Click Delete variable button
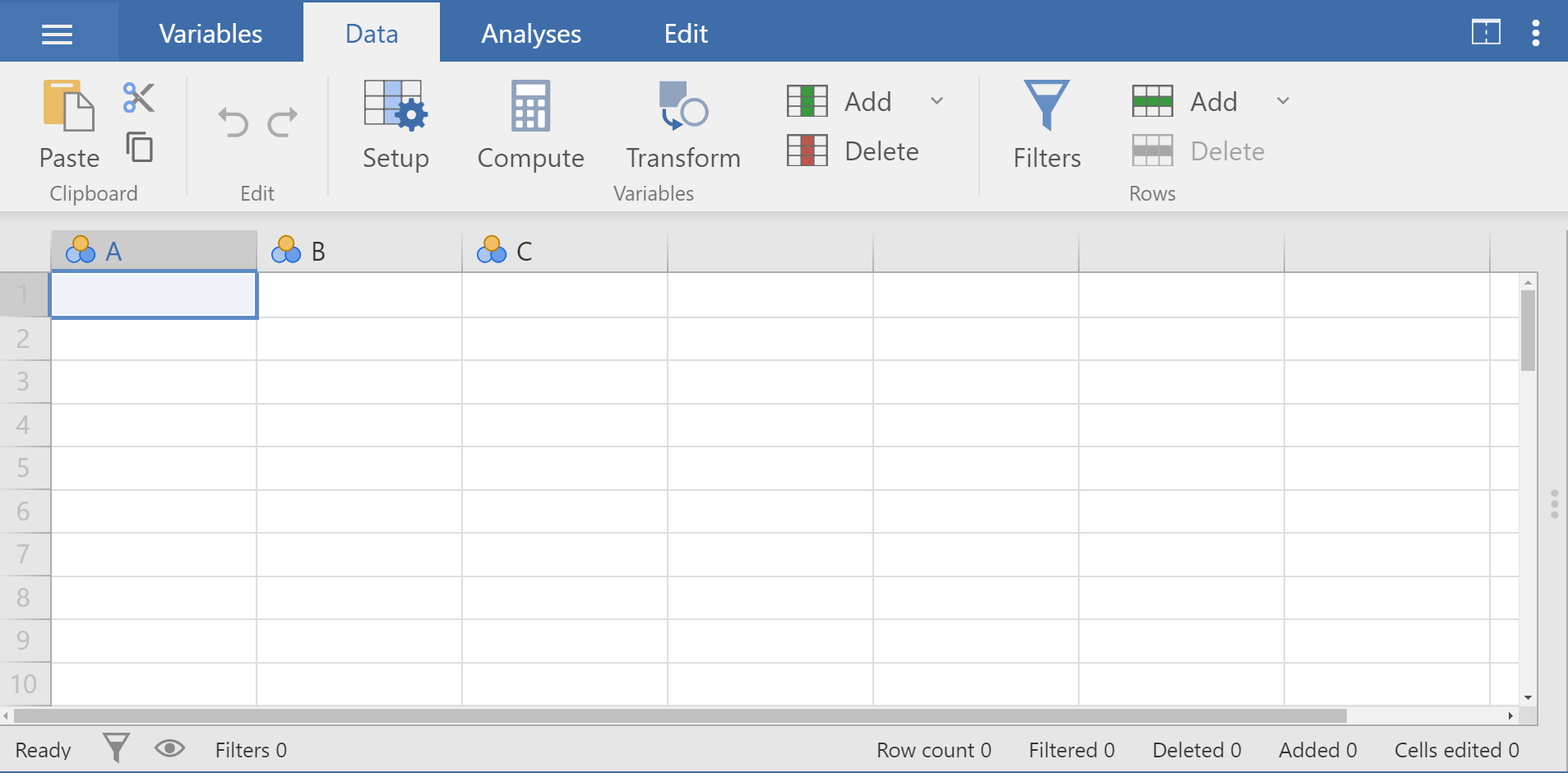 853,151
